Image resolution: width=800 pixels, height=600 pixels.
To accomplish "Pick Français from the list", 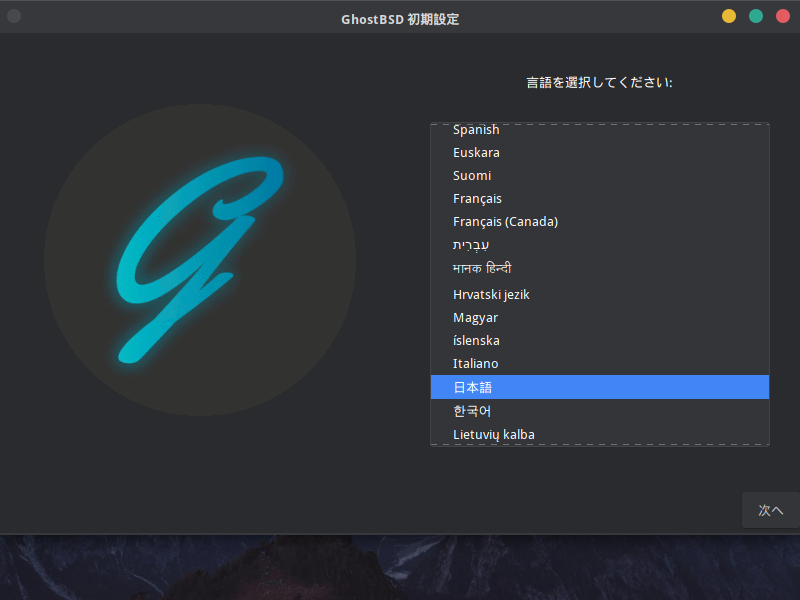I will pos(599,198).
